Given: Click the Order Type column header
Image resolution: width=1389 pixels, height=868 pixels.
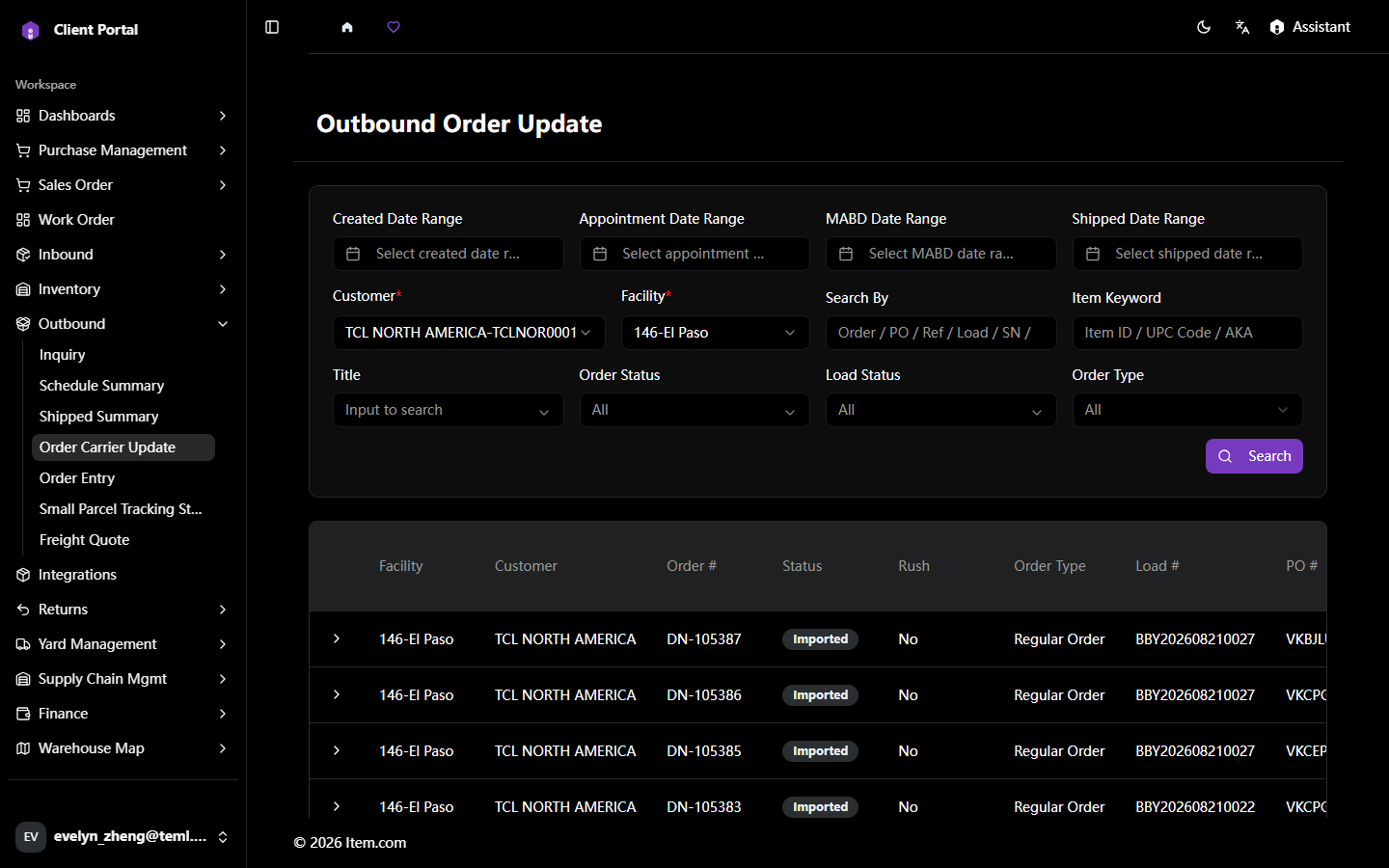Looking at the screenshot, I should pyautogui.click(x=1049, y=566).
